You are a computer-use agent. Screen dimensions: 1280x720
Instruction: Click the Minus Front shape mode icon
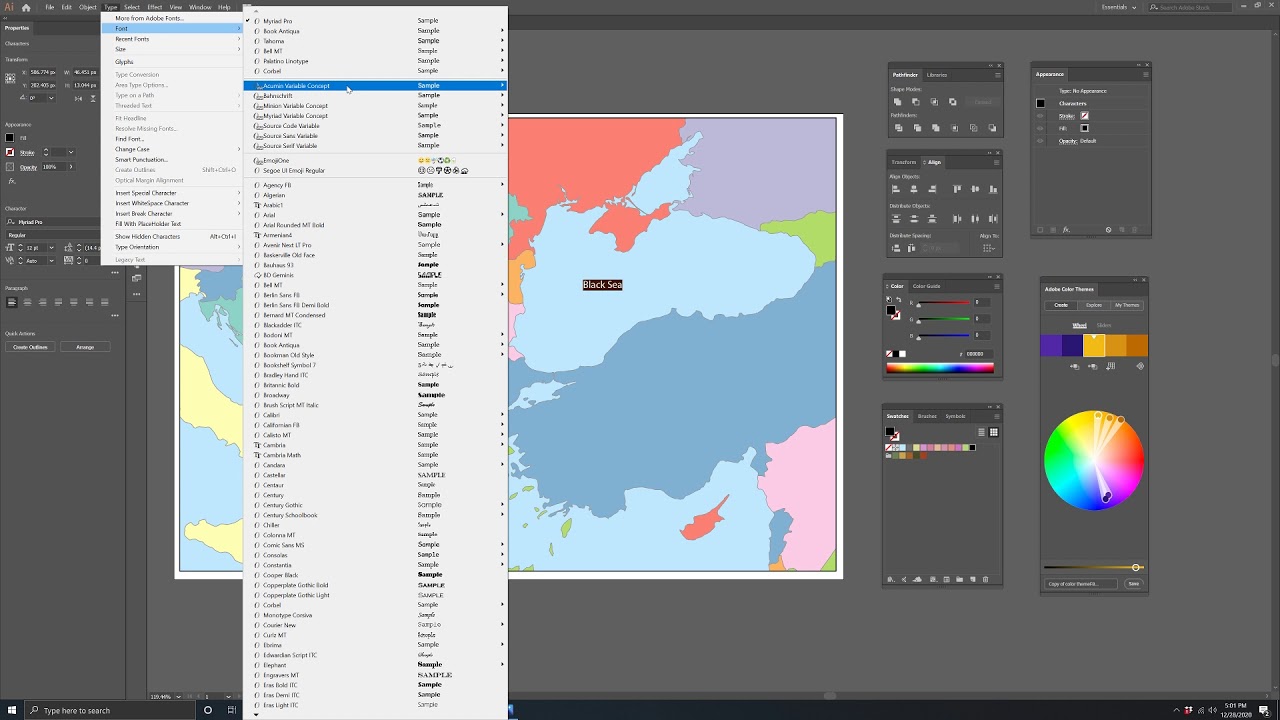click(916, 102)
